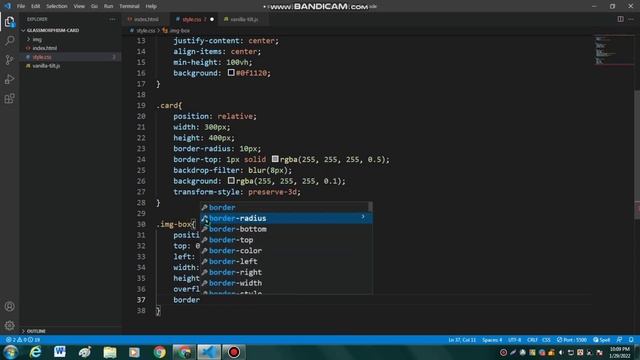
Task: Open the Explorer view in activity bar
Action: [x=9, y=21]
